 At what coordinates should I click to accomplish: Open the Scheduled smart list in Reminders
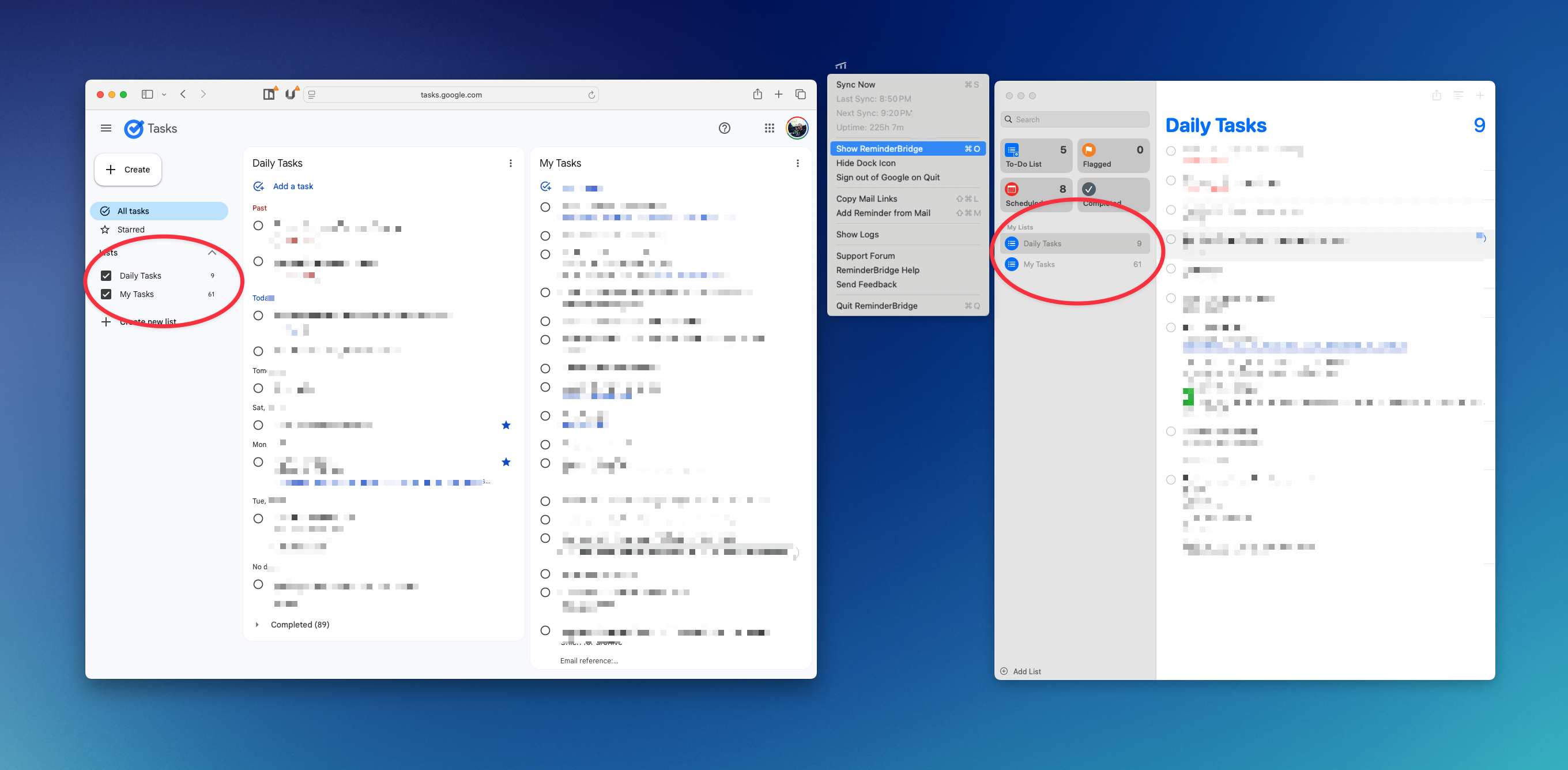pos(1035,194)
